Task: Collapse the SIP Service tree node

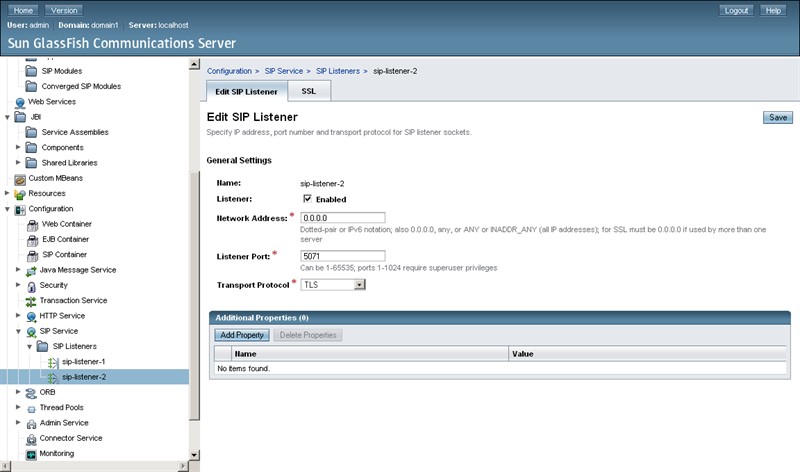Action: pyautogui.click(x=18, y=331)
